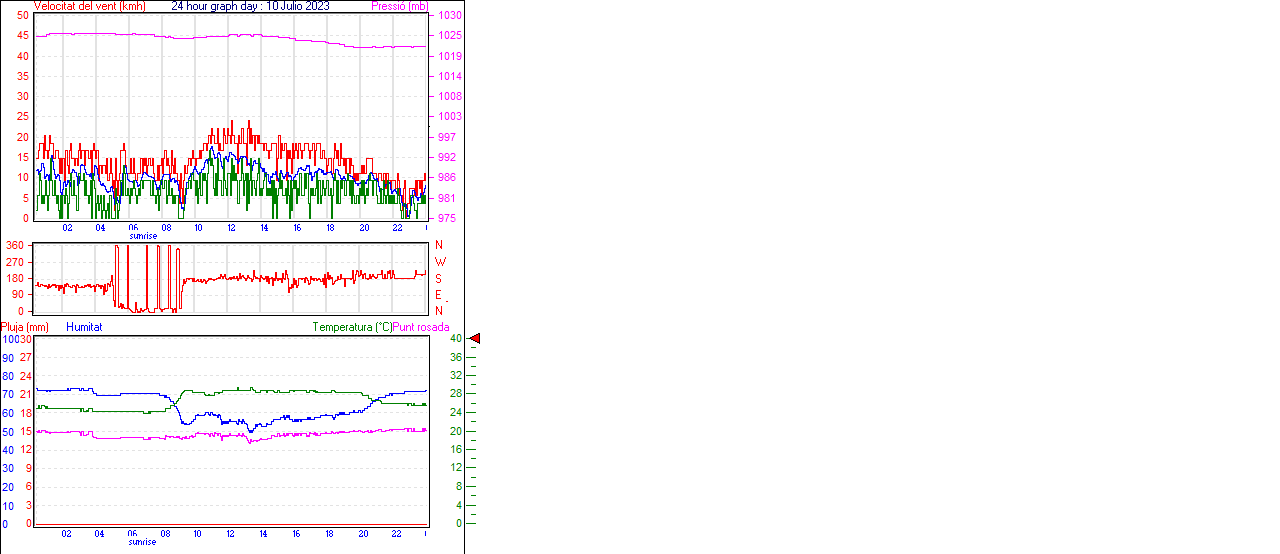The width and height of the screenshot is (1280, 554).
Task: Click the red triangle marker beside 40
Action: coord(475,339)
